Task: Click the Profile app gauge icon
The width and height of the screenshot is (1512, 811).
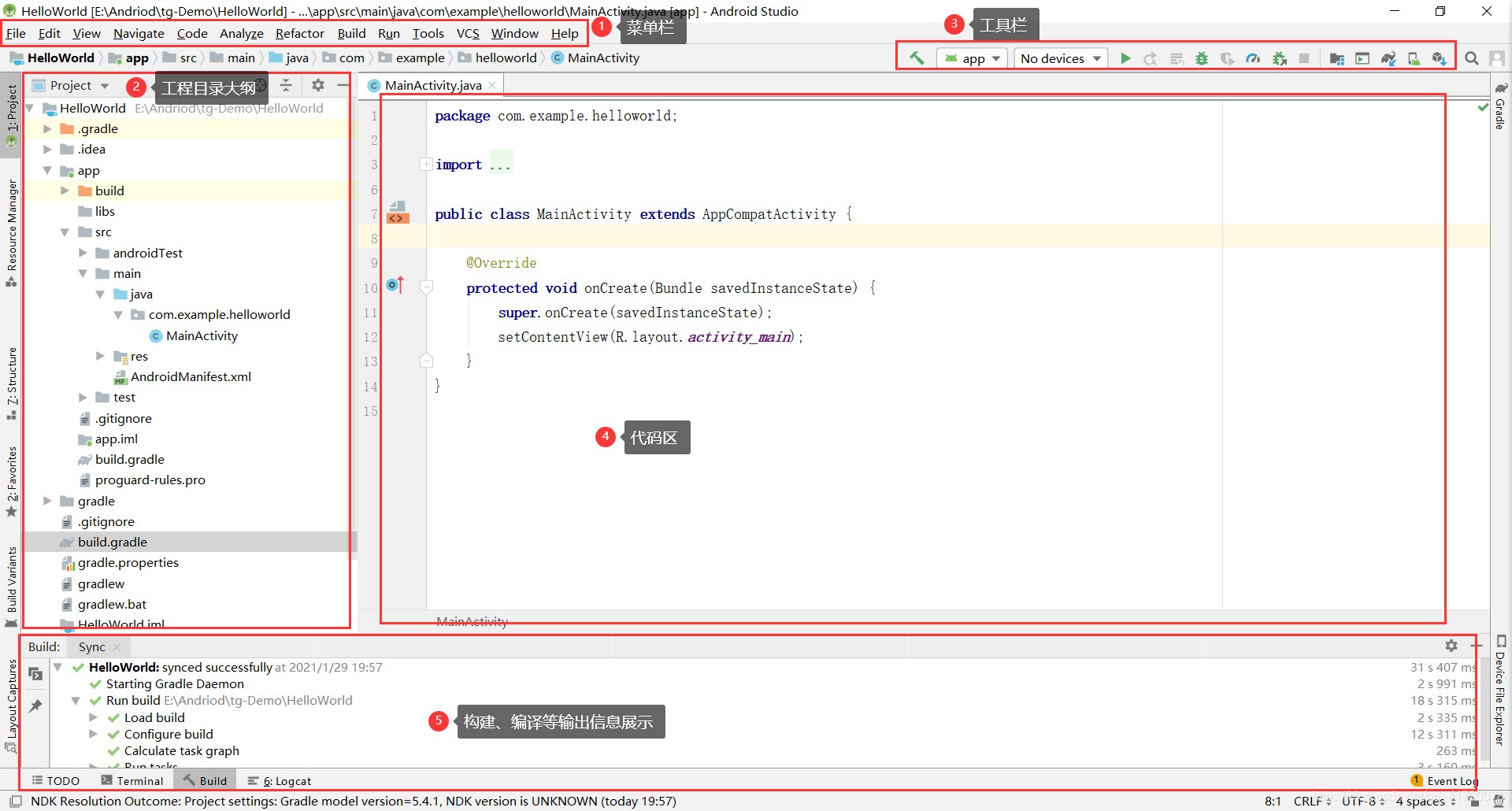Action: coord(1253,58)
